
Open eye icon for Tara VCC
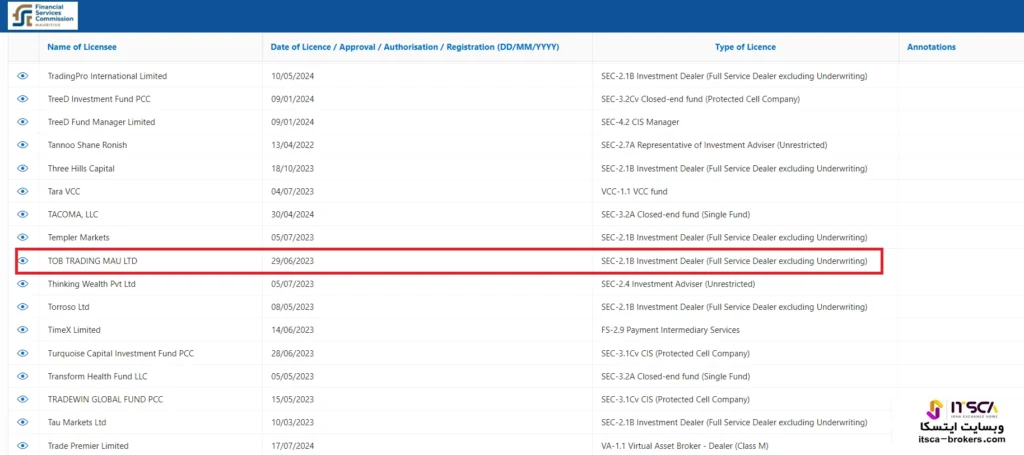click(23, 191)
